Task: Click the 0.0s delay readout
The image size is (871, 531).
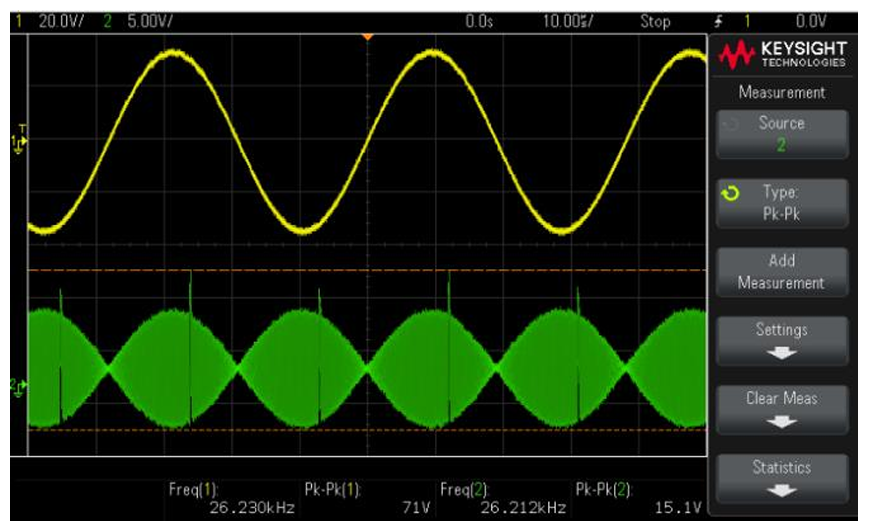Action: point(479,22)
